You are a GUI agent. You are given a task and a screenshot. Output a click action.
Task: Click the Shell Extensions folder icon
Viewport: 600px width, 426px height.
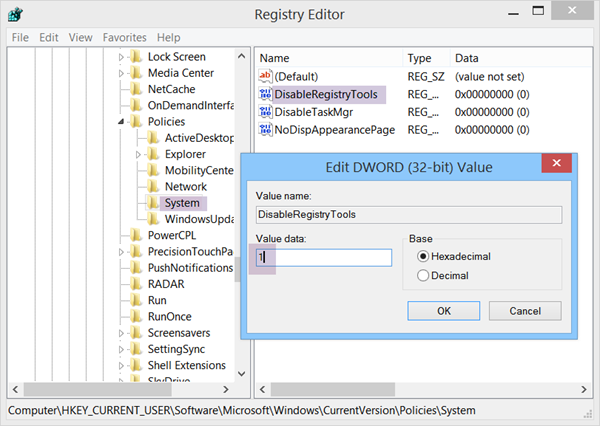coord(136,365)
